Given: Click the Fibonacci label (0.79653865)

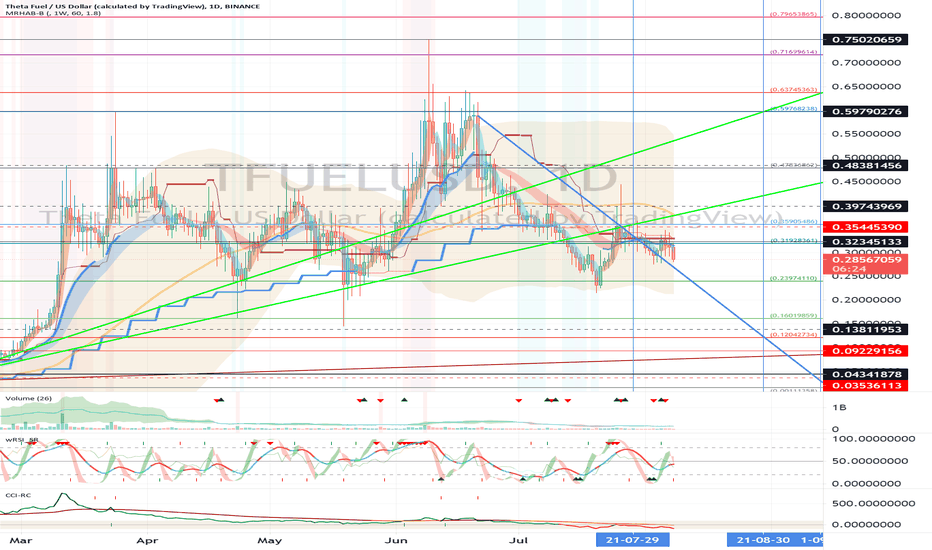Looking at the screenshot, I should point(794,14).
